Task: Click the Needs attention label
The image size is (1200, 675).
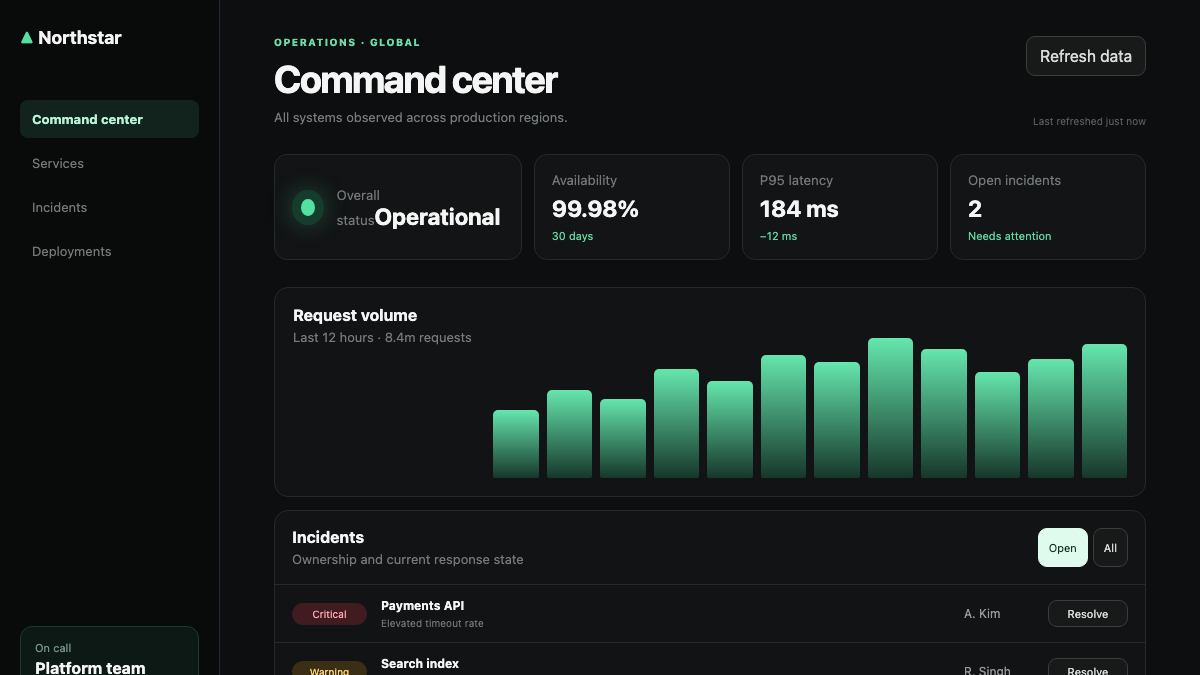Action: (x=1009, y=236)
